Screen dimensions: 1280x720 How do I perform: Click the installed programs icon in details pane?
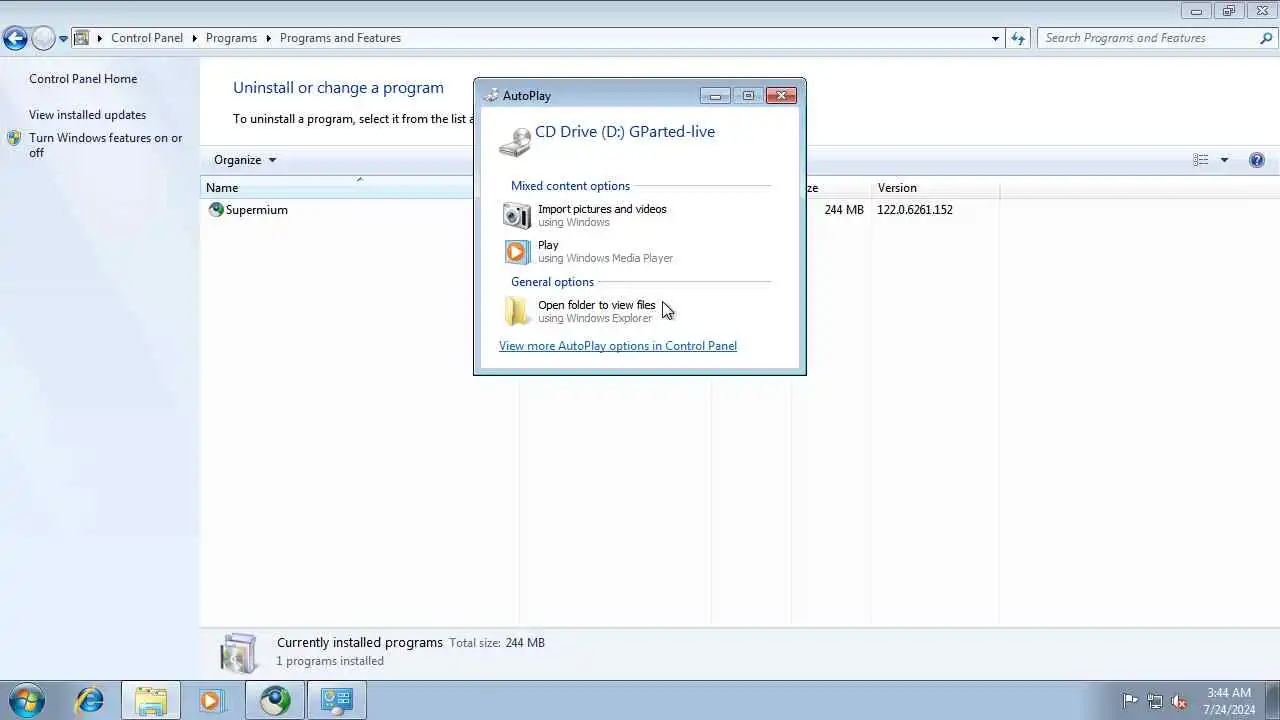pyautogui.click(x=239, y=652)
